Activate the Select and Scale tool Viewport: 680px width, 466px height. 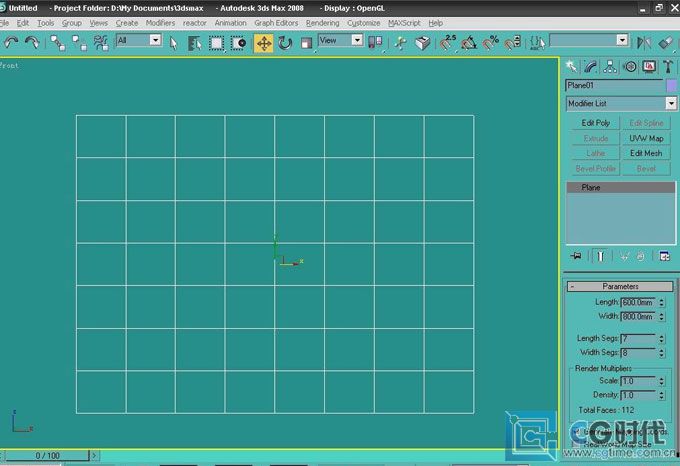click(x=306, y=43)
